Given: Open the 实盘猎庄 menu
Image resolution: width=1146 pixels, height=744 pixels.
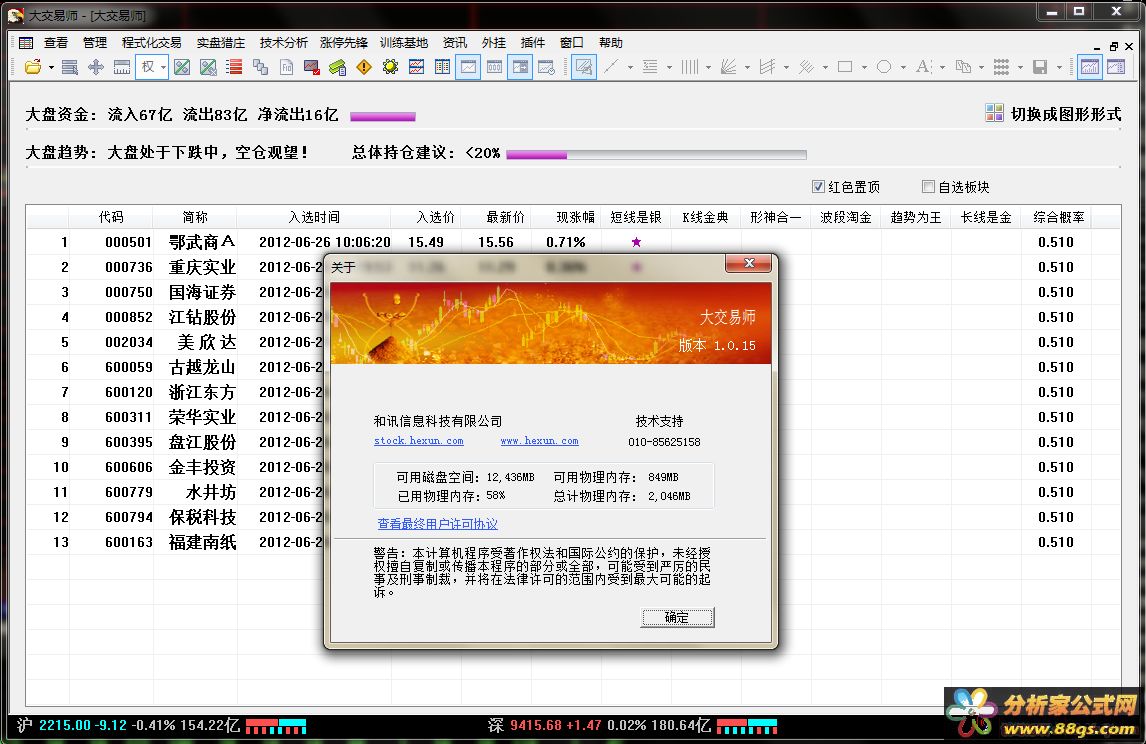Looking at the screenshot, I should click(221, 42).
